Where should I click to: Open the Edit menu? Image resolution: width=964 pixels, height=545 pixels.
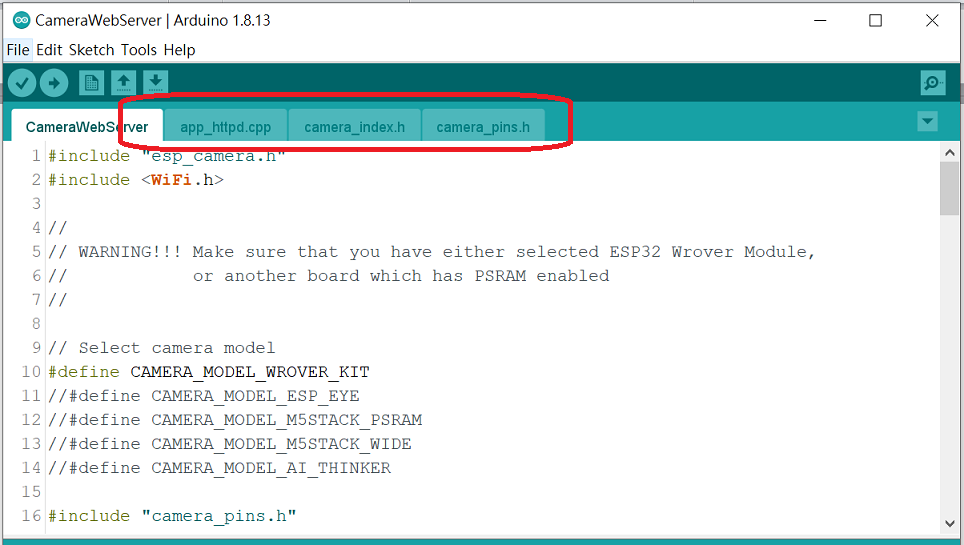(x=49, y=50)
